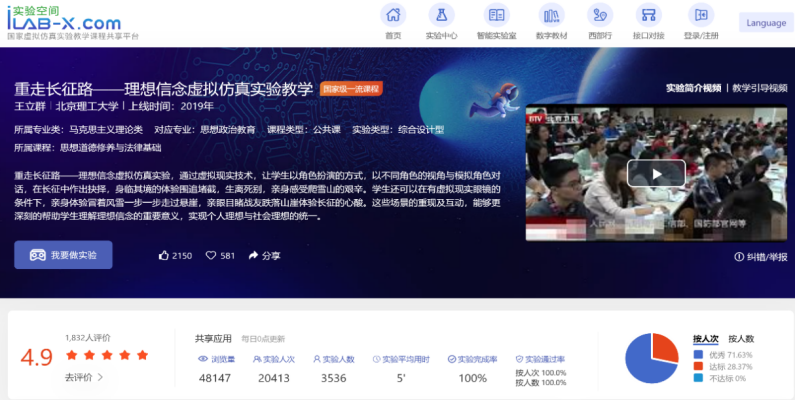The height and width of the screenshot is (400, 795).
Task: Favorite the experiment with heart icon
Action: pos(211,256)
